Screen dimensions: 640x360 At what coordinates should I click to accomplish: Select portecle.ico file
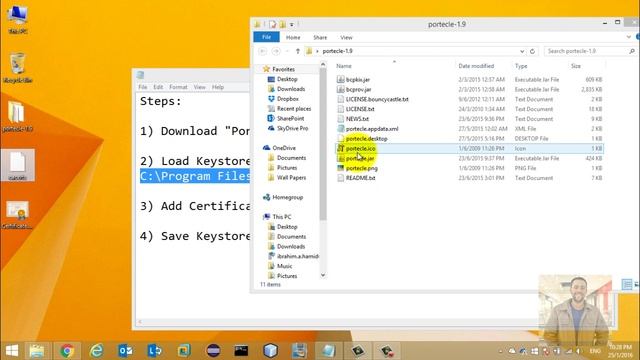360,149
